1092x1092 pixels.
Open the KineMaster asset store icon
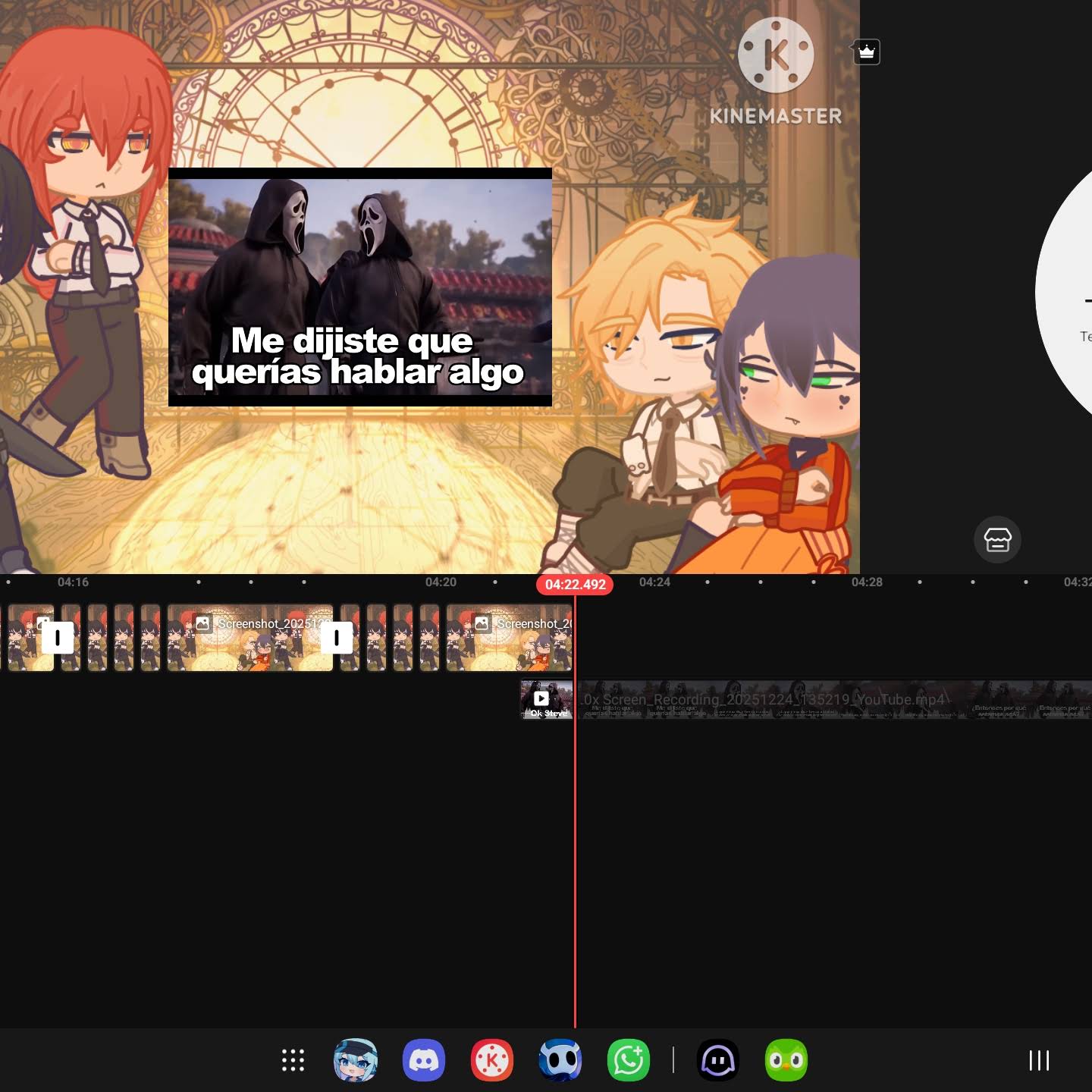pos(997,539)
